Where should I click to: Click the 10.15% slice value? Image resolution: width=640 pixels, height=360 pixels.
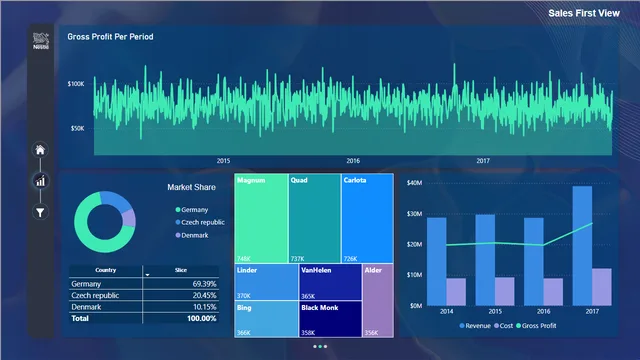204,307
